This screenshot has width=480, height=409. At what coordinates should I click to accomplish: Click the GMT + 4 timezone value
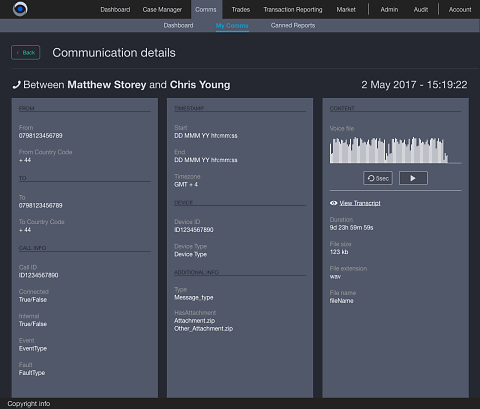pos(186,184)
